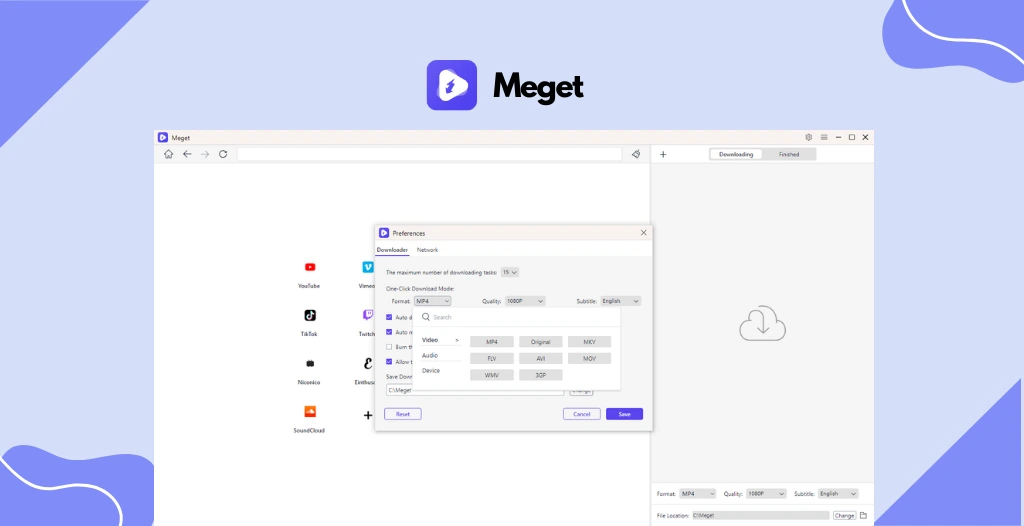Image resolution: width=1024 pixels, height=526 pixels.
Task: Save the preferences
Action: point(624,414)
